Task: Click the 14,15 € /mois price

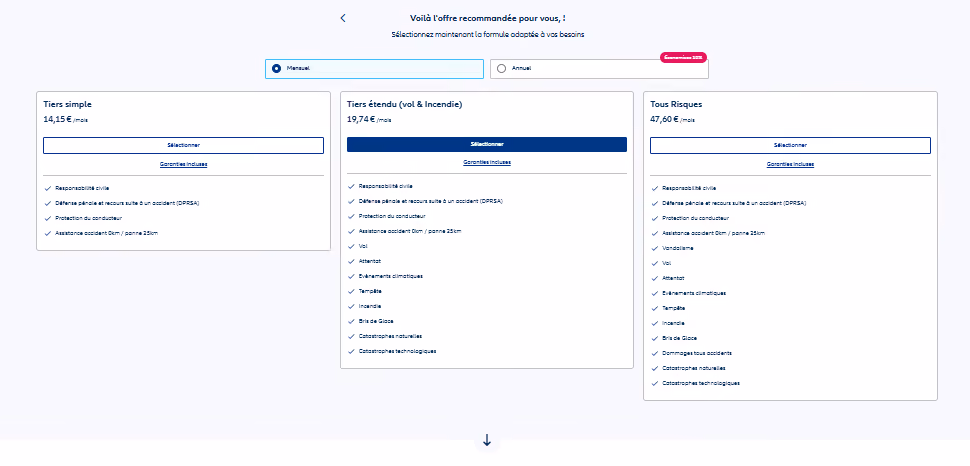Action: [x=66, y=119]
